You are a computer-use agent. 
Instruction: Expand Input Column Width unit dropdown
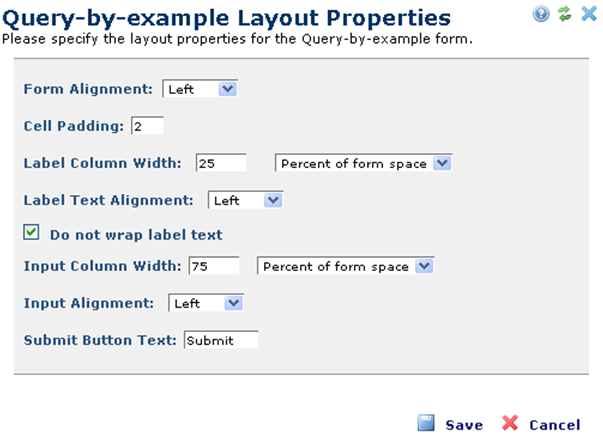pyautogui.click(x=345, y=266)
